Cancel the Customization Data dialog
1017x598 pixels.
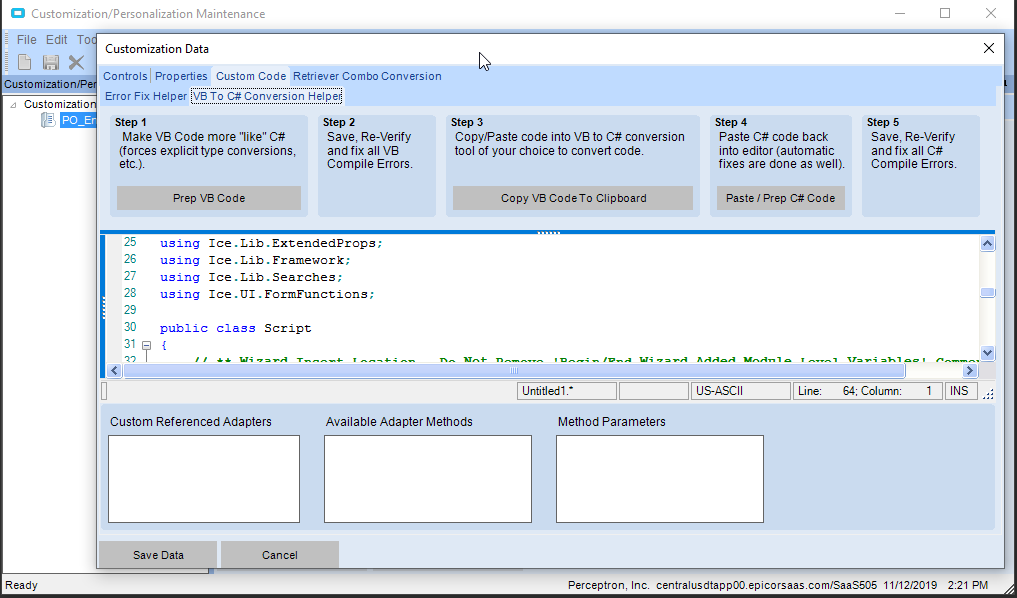pyautogui.click(x=280, y=555)
